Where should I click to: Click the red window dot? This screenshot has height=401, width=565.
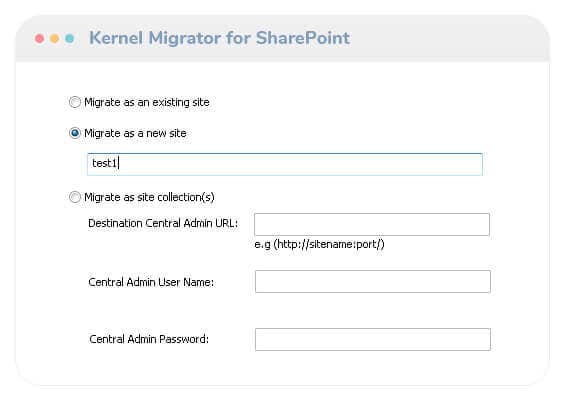(x=40, y=38)
